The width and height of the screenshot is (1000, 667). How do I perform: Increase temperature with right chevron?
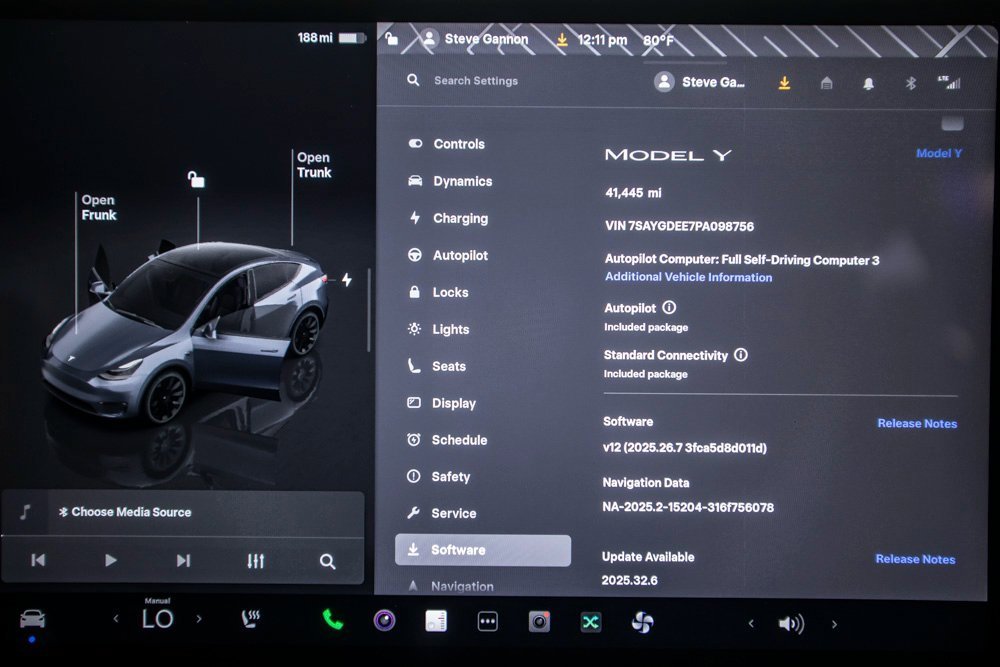[x=198, y=619]
